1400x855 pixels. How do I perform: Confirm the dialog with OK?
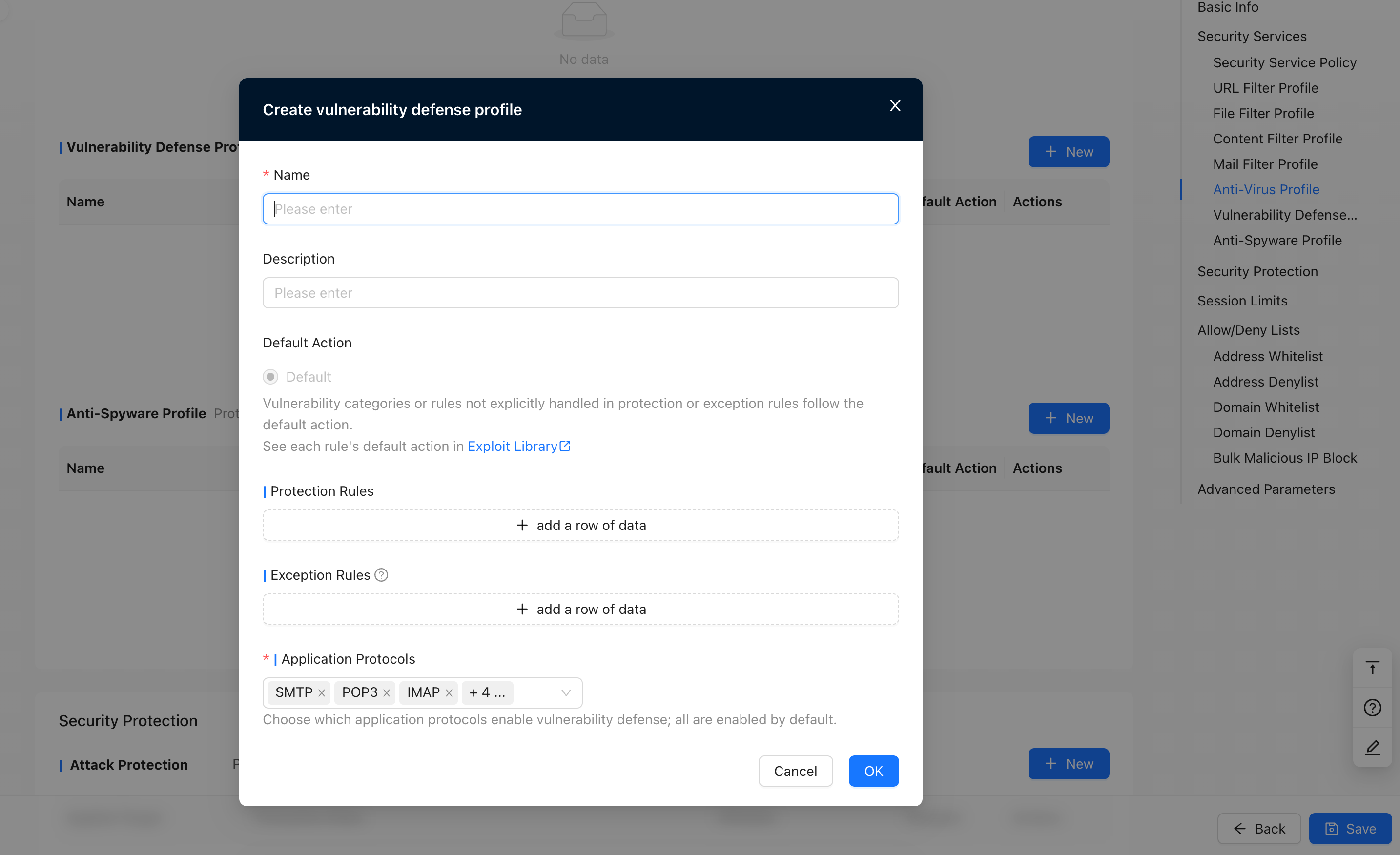pos(873,771)
